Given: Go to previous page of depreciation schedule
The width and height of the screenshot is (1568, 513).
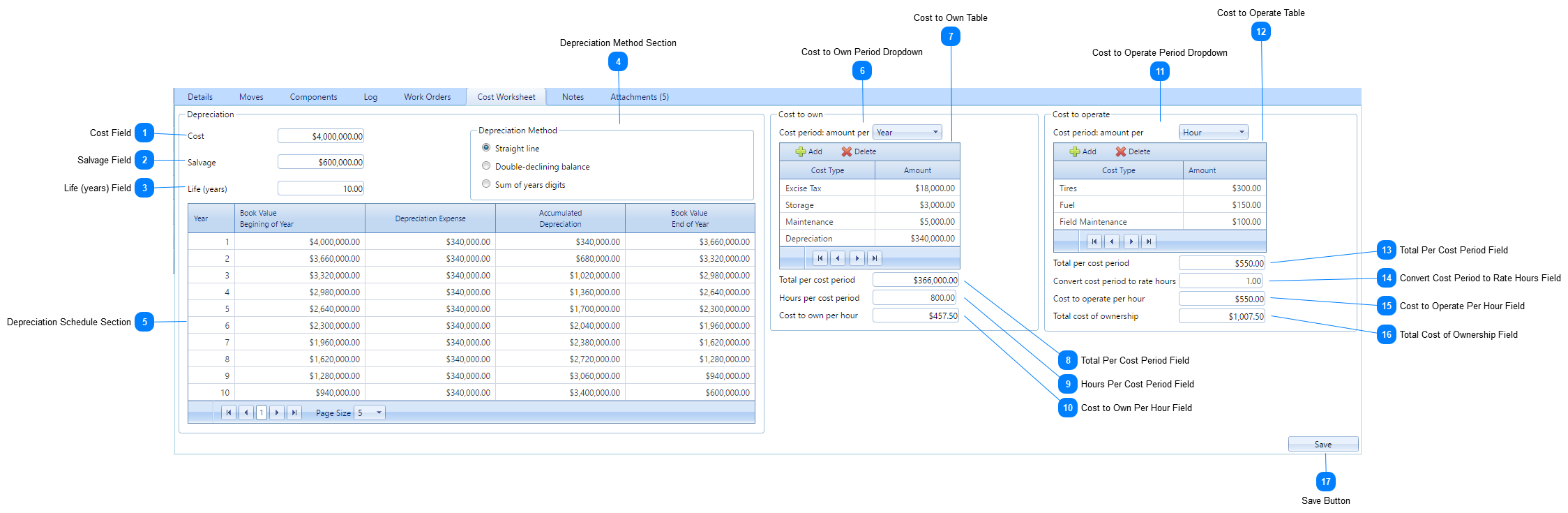Looking at the screenshot, I should [246, 412].
